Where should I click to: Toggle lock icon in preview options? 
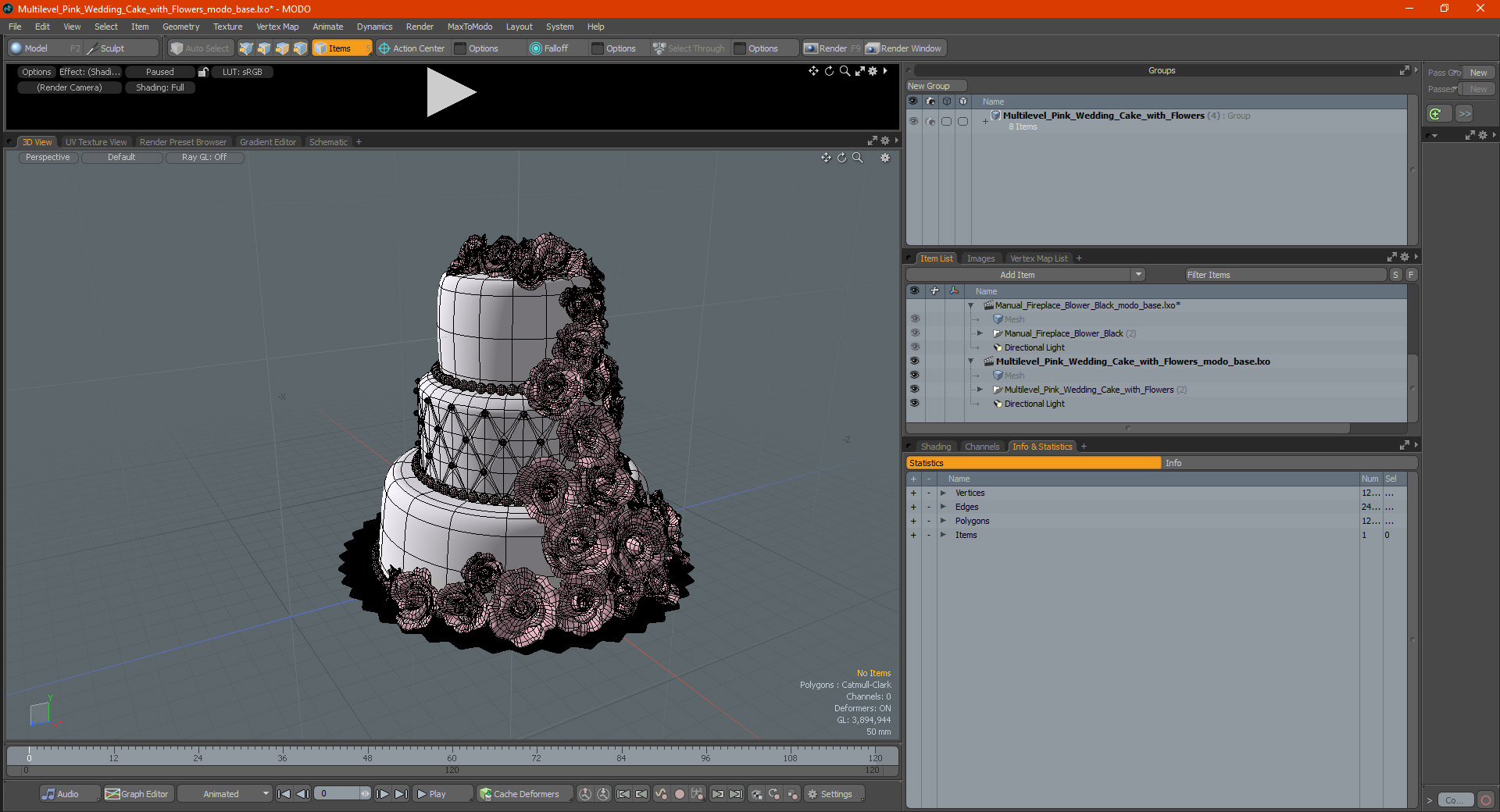[x=203, y=72]
